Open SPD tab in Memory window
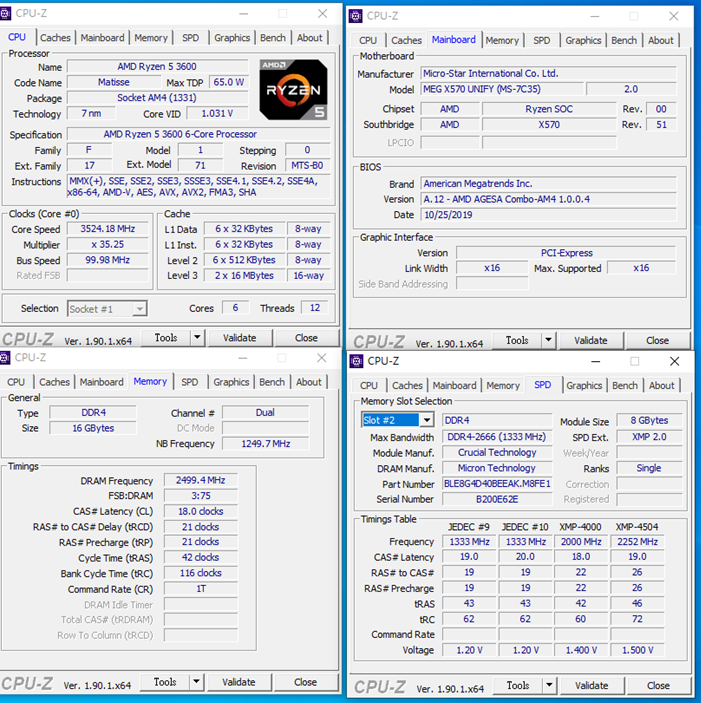Image resolution: width=701 pixels, height=703 pixels. coord(190,382)
